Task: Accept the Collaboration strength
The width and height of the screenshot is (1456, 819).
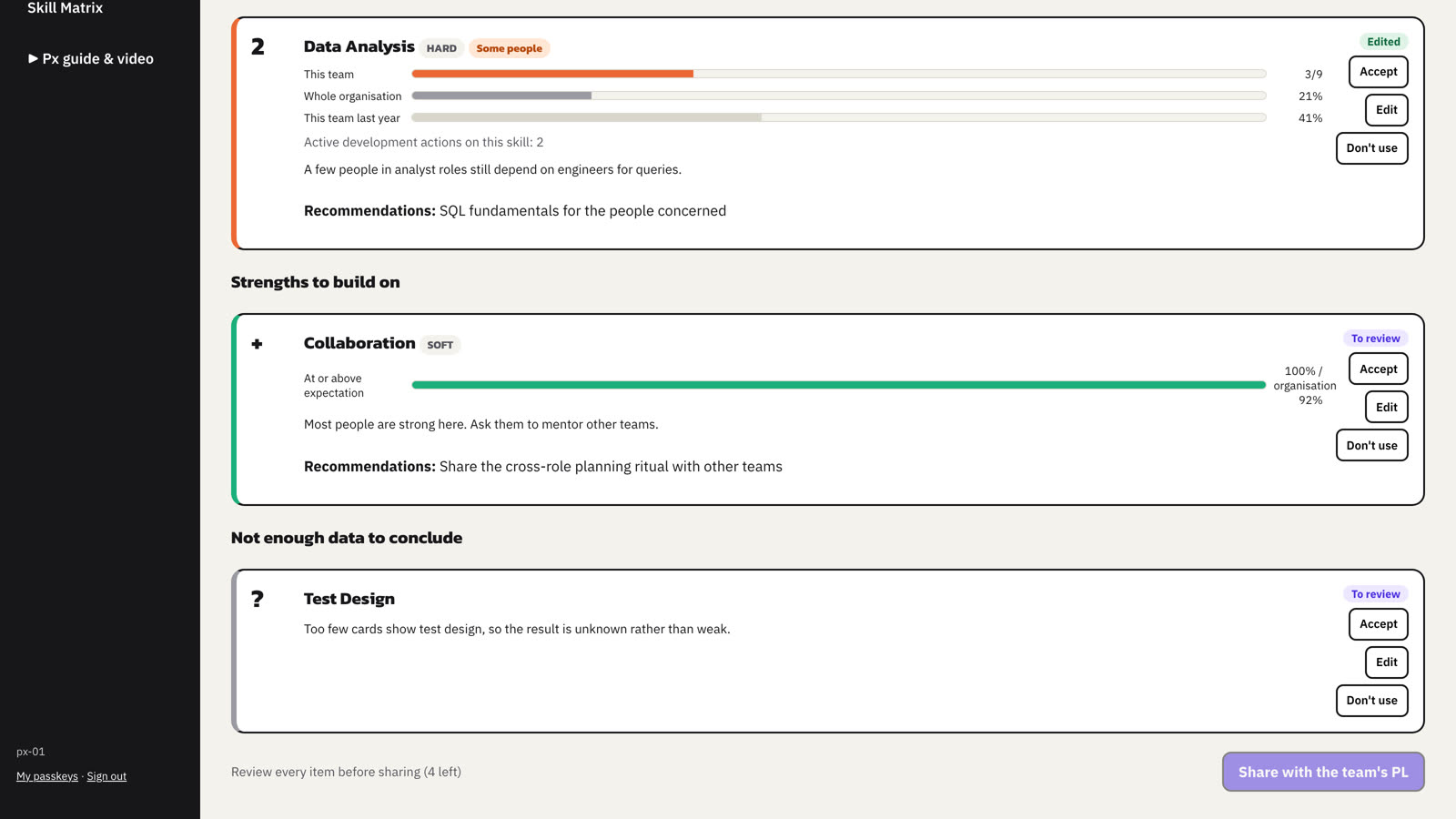Action: [1378, 369]
